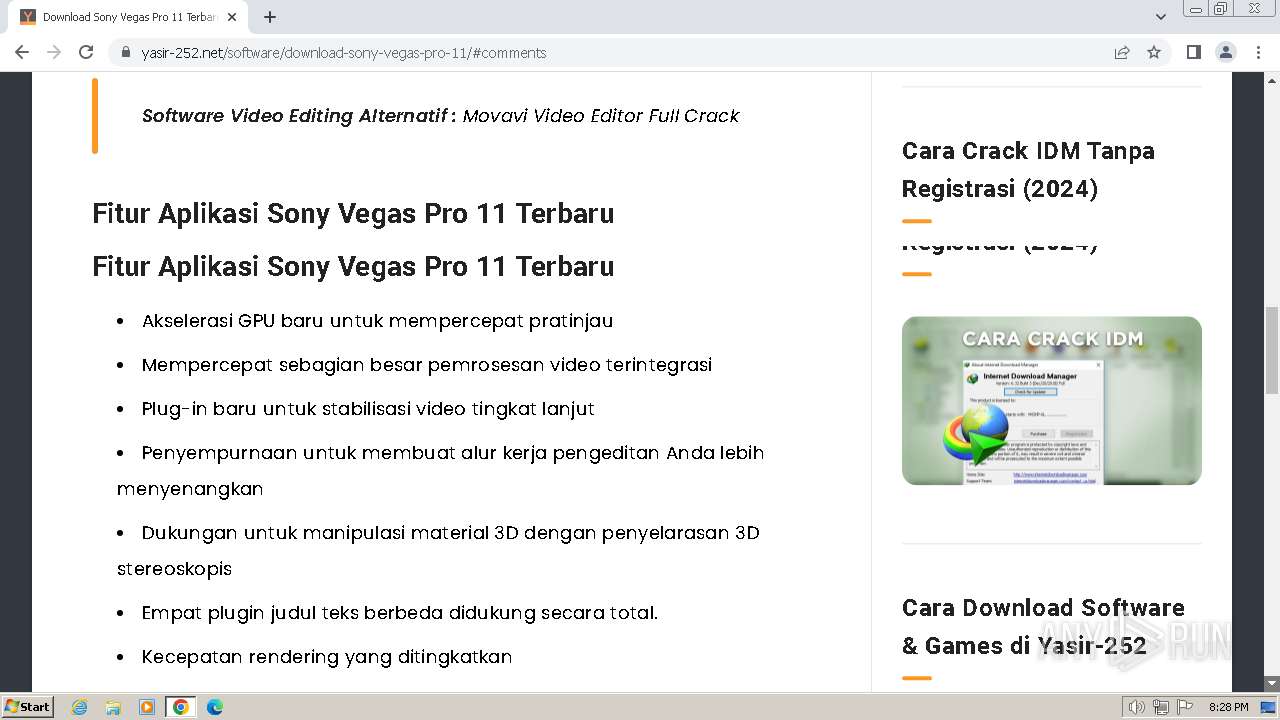Open the Cara Crack IDM thumbnail image

pyautogui.click(x=1052, y=401)
